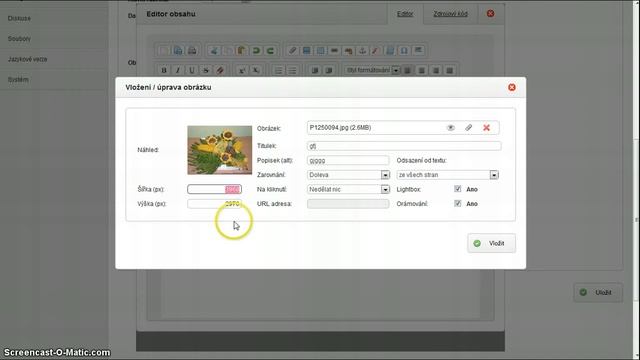Click the Underline icon in background editor toolbar

tap(191, 70)
